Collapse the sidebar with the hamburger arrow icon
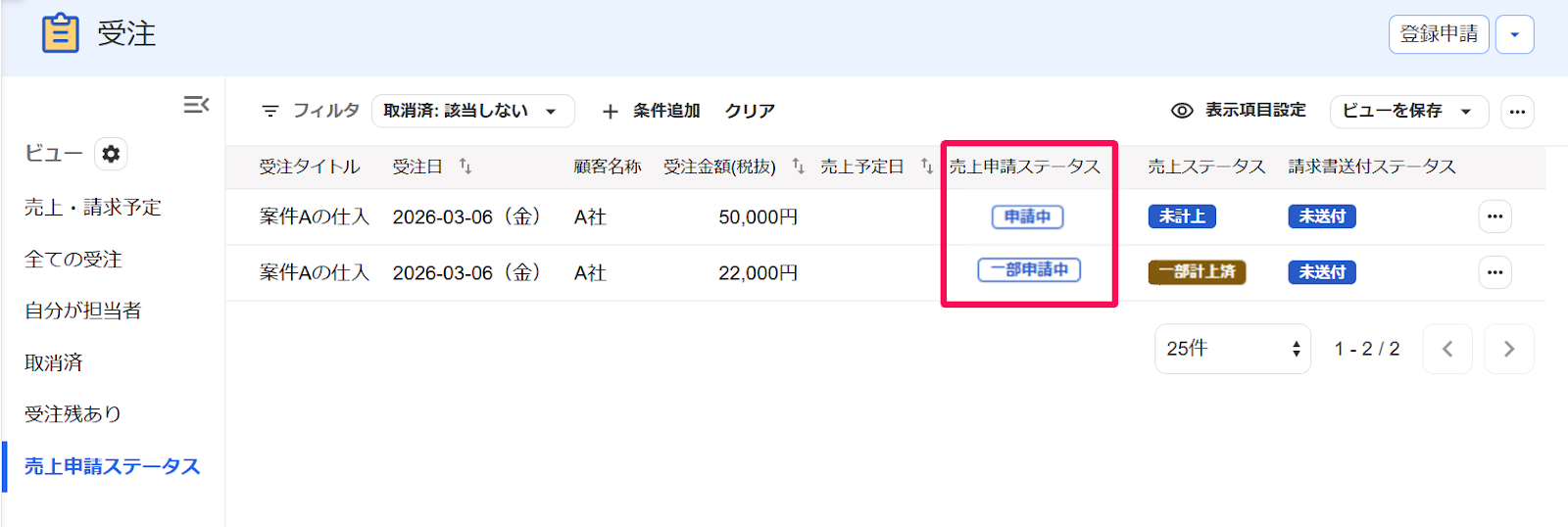The image size is (1568, 527). (196, 104)
